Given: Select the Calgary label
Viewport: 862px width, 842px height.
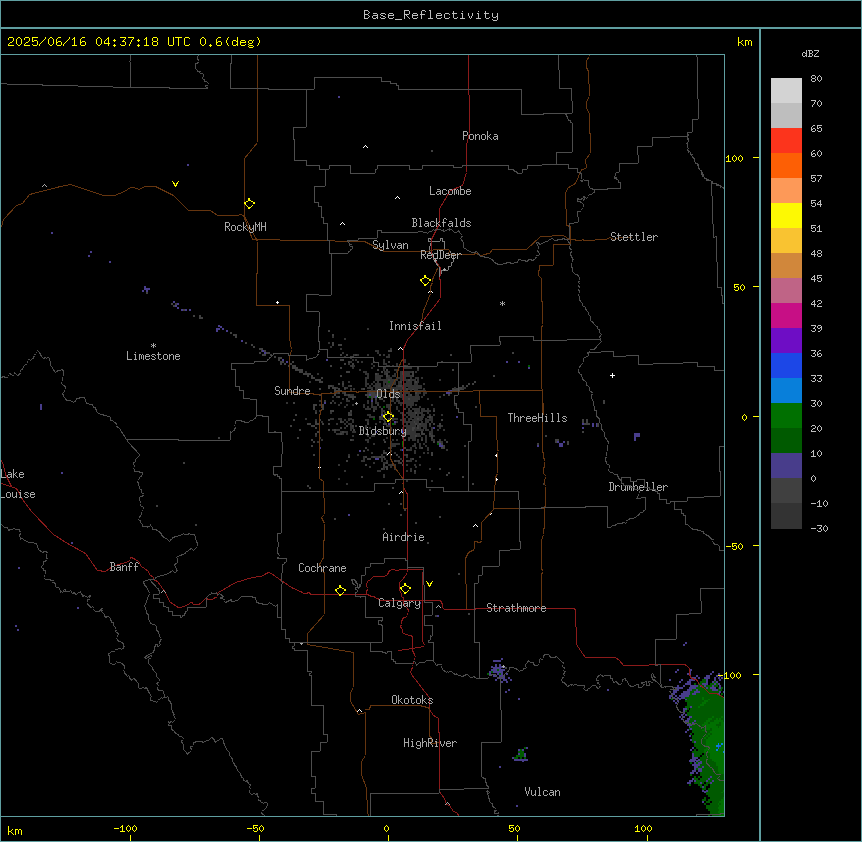Looking at the screenshot, I should (399, 603).
